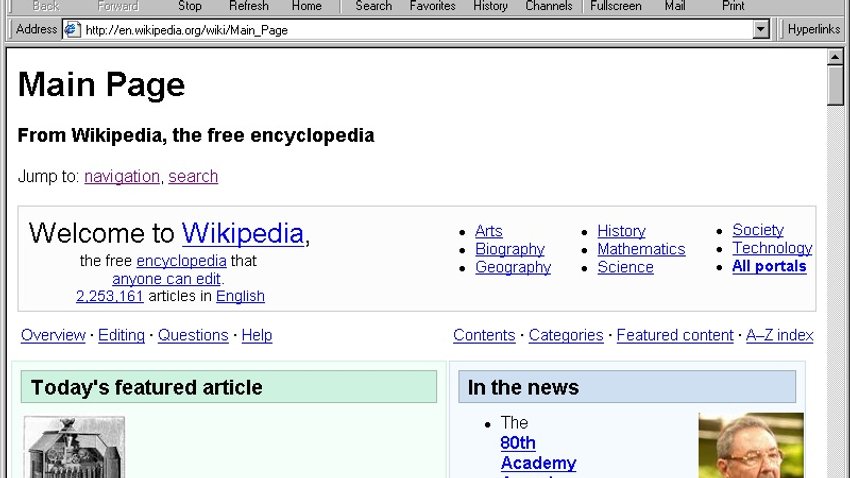
Task: Open the Channels toolbar button
Action: click(549, 6)
